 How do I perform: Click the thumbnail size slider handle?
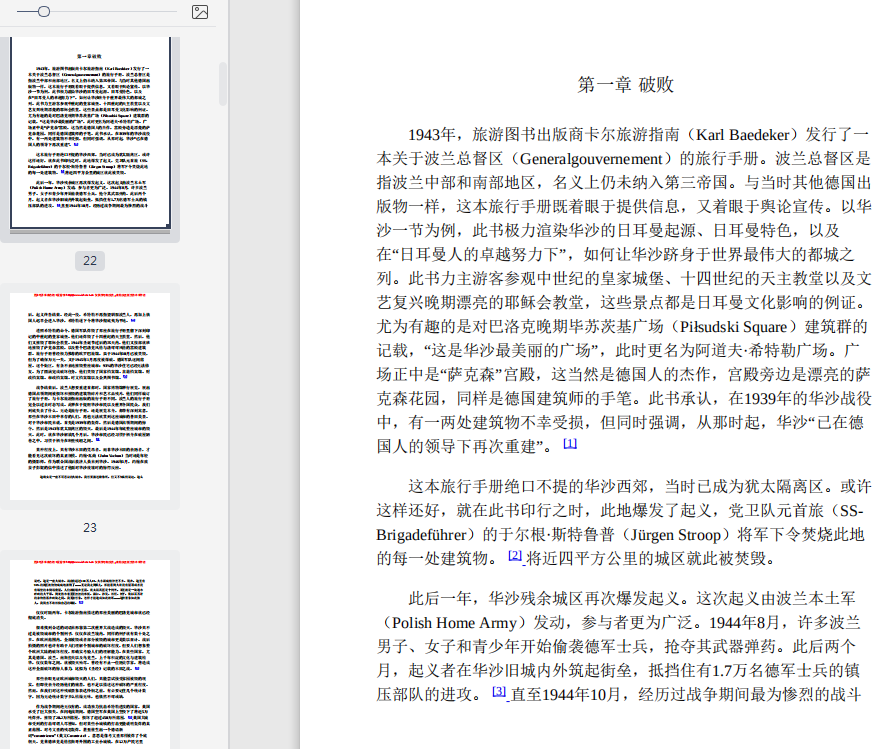pyautogui.click(x=44, y=11)
